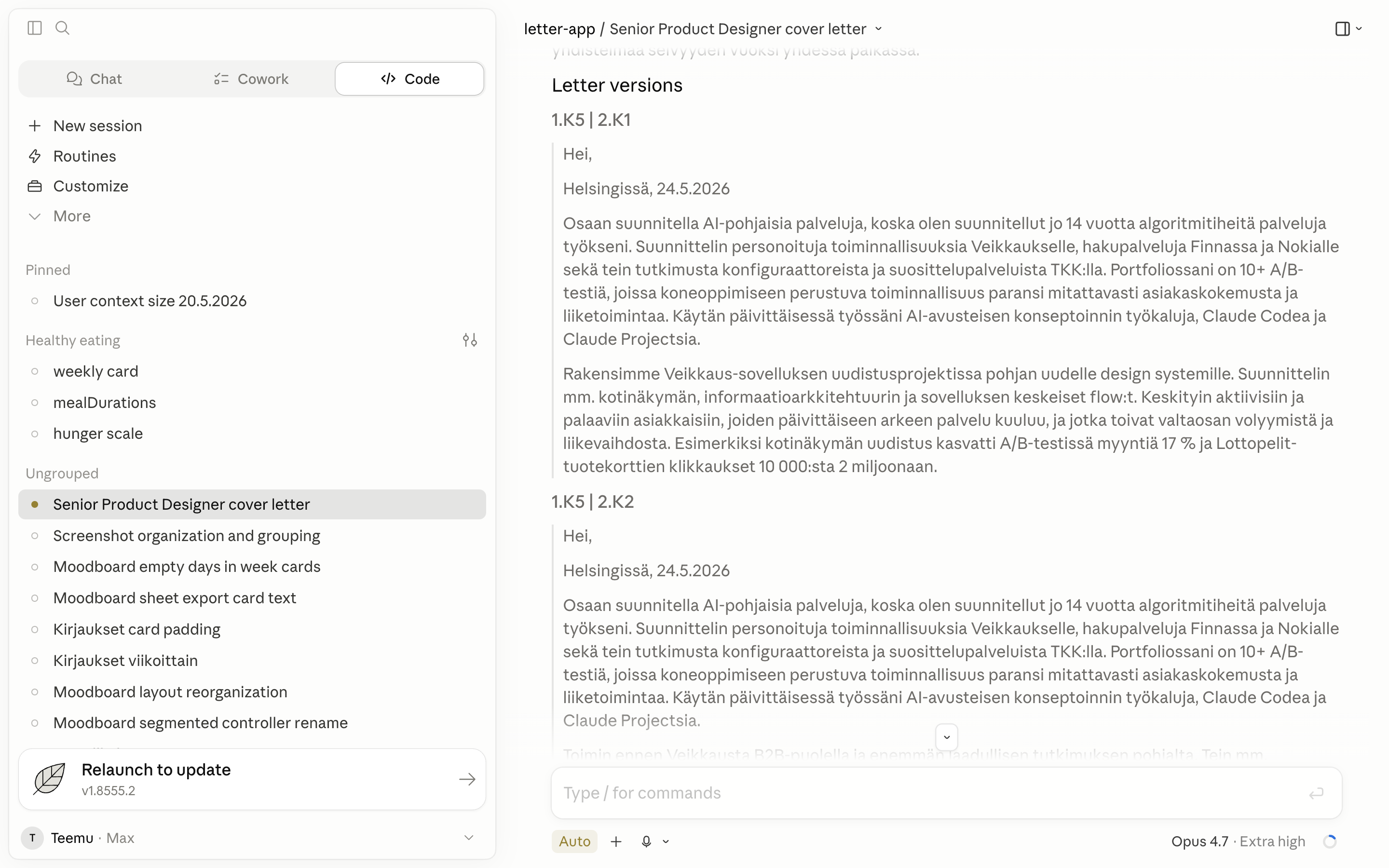Viewport: 1389px width, 868px height.
Task: Open the mealDurations session
Action: coord(252,403)
